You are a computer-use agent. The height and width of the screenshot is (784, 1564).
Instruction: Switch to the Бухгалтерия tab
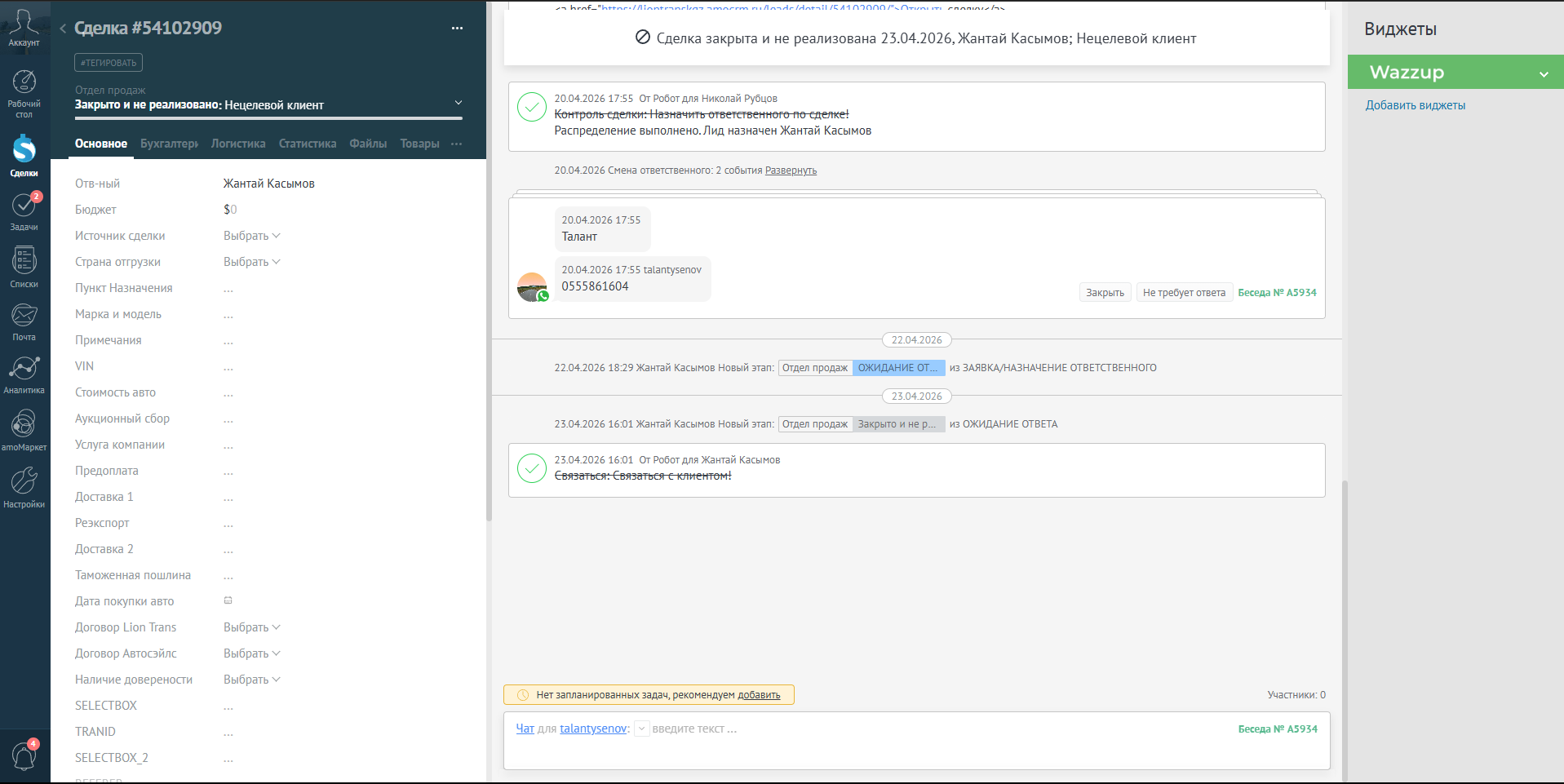pyautogui.click(x=169, y=144)
